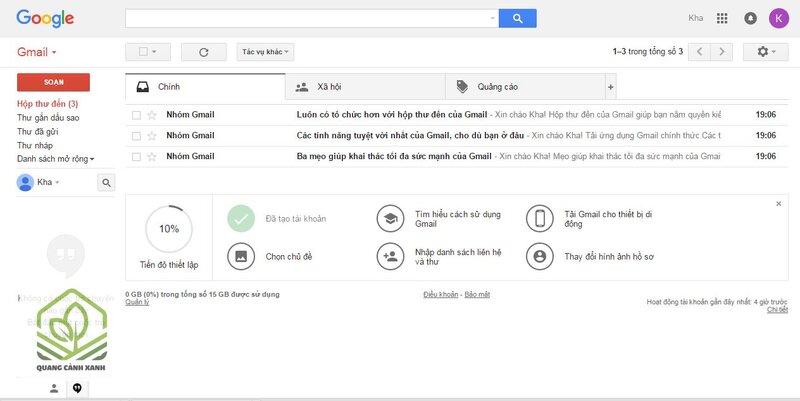Click 'Chọn chủ đề' text

[x=289, y=257]
